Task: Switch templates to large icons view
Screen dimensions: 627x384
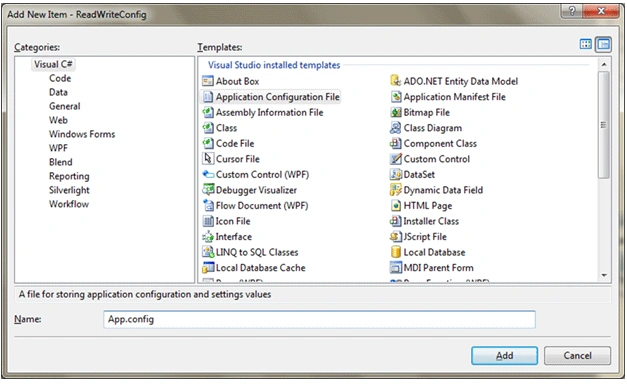Action: coord(585,44)
